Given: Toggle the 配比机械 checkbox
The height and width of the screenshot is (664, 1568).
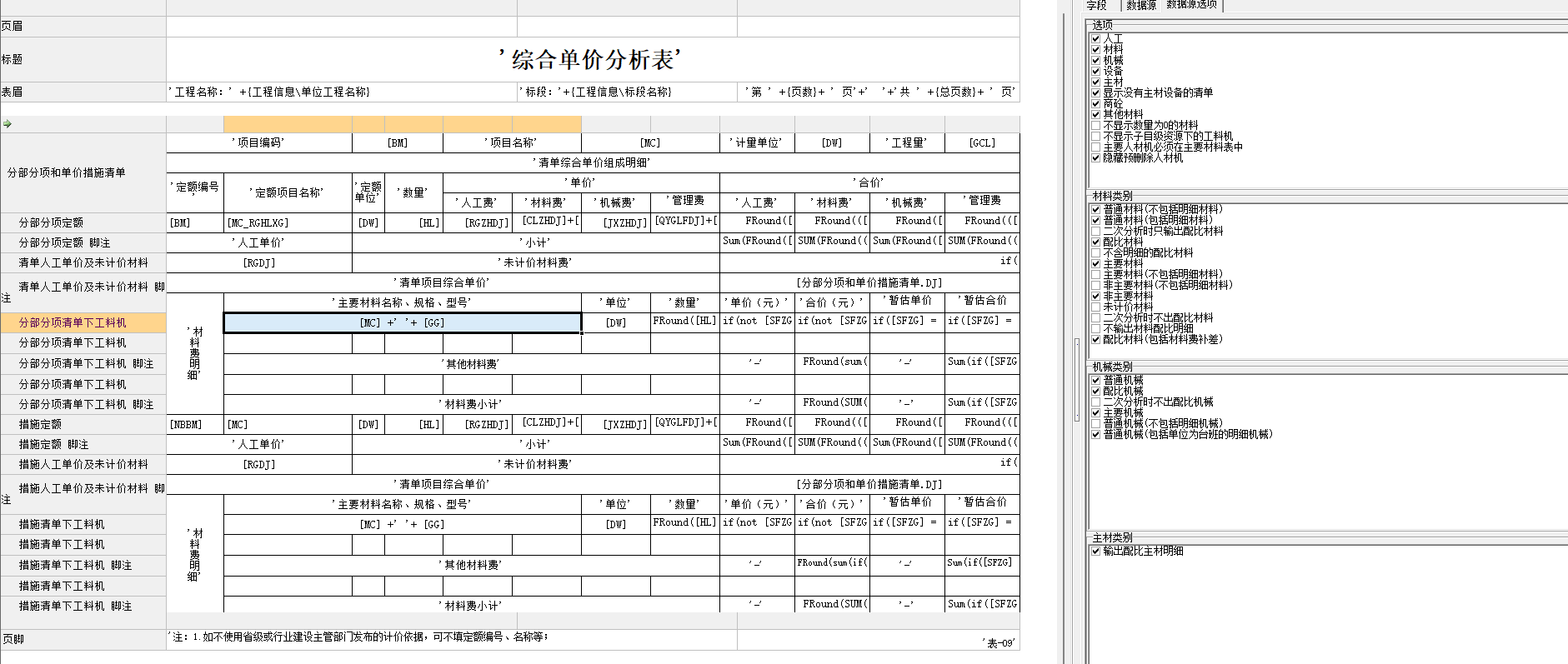Looking at the screenshot, I should click(1095, 391).
